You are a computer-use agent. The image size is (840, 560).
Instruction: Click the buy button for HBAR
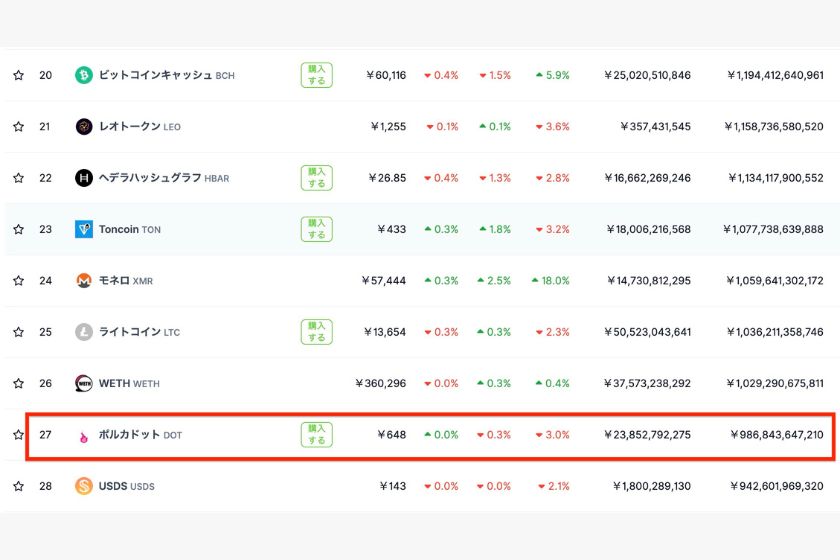[x=317, y=178]
